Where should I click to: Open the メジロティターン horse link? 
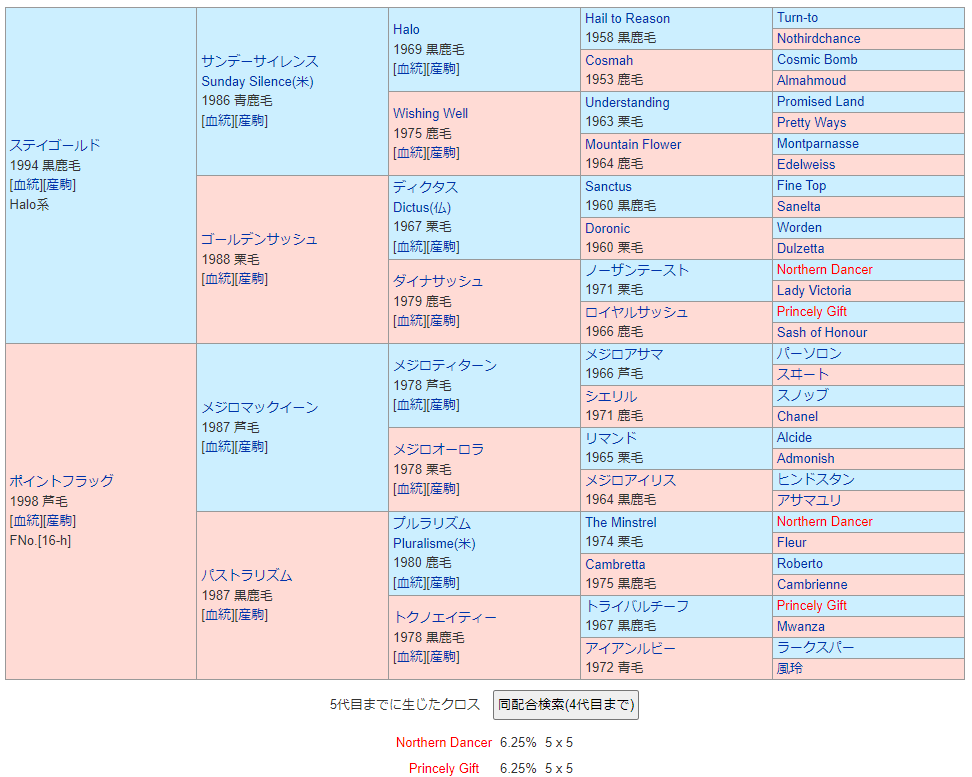click(x=444, y=365)
